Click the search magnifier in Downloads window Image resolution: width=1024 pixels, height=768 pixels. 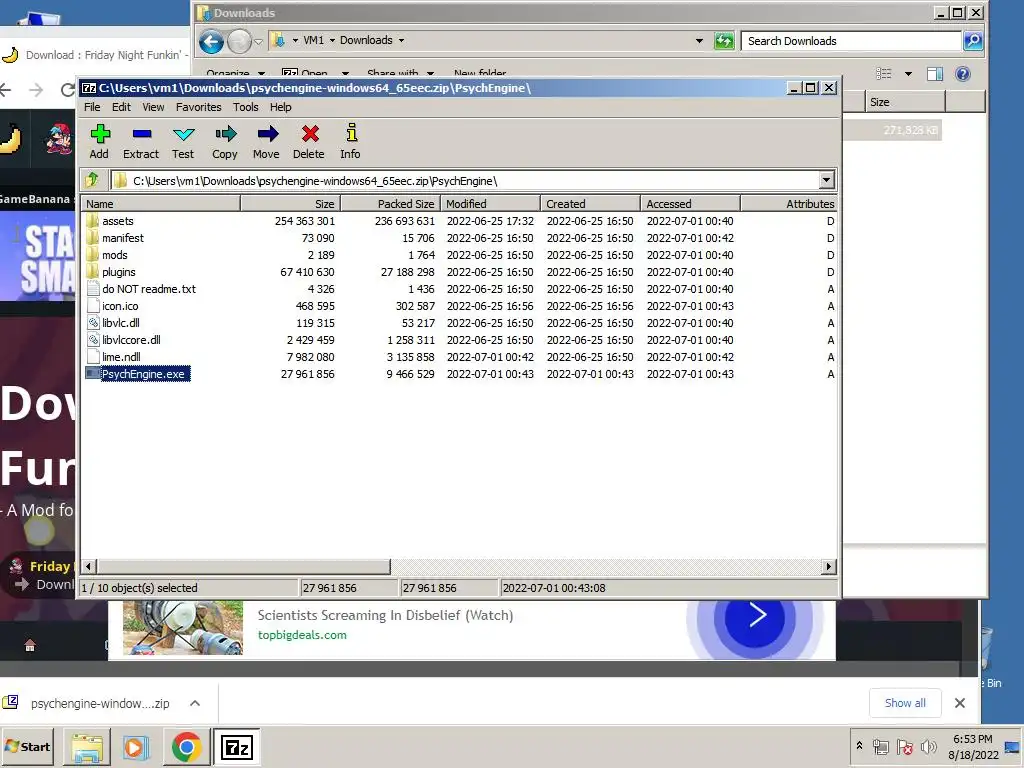point(972,40)
